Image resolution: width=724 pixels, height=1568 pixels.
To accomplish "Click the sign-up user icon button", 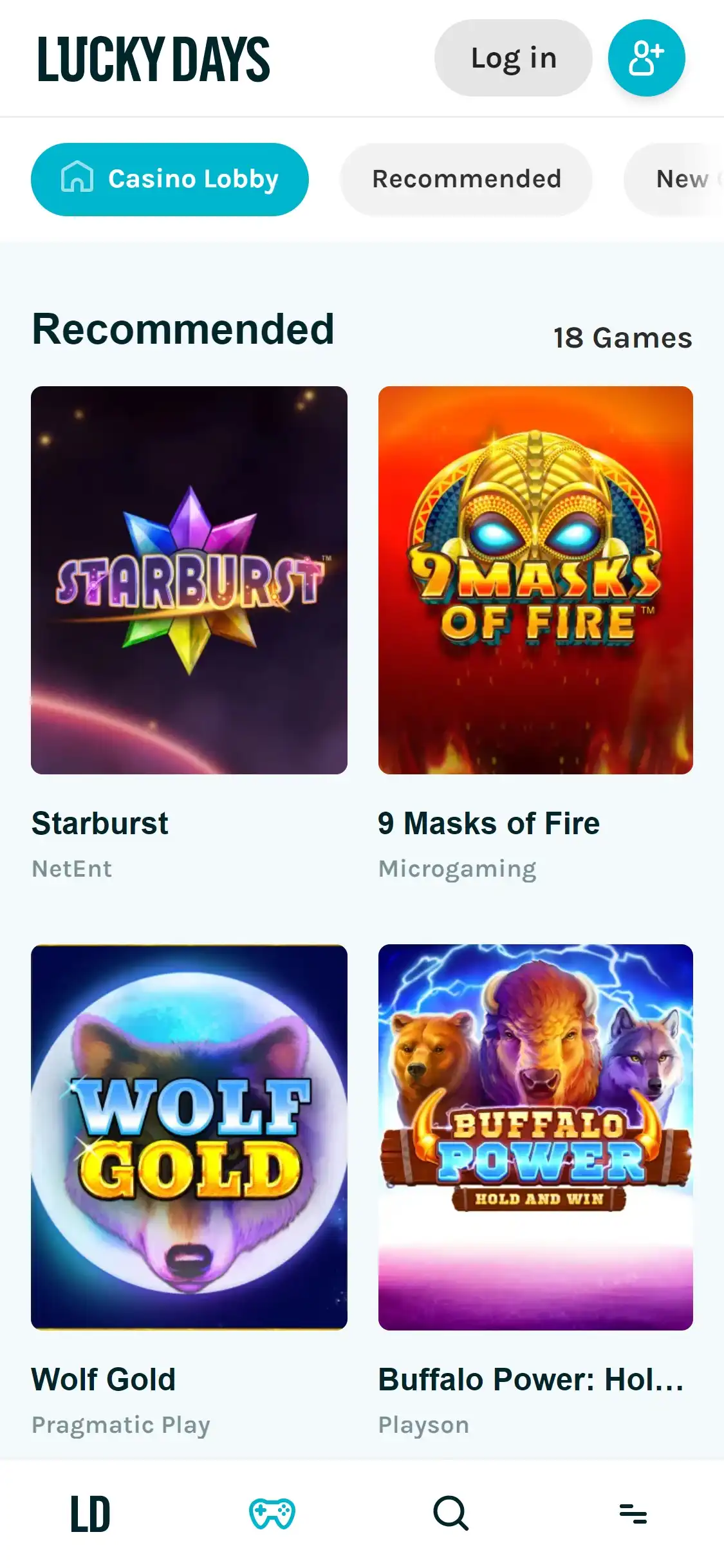I will click(646, 58).
